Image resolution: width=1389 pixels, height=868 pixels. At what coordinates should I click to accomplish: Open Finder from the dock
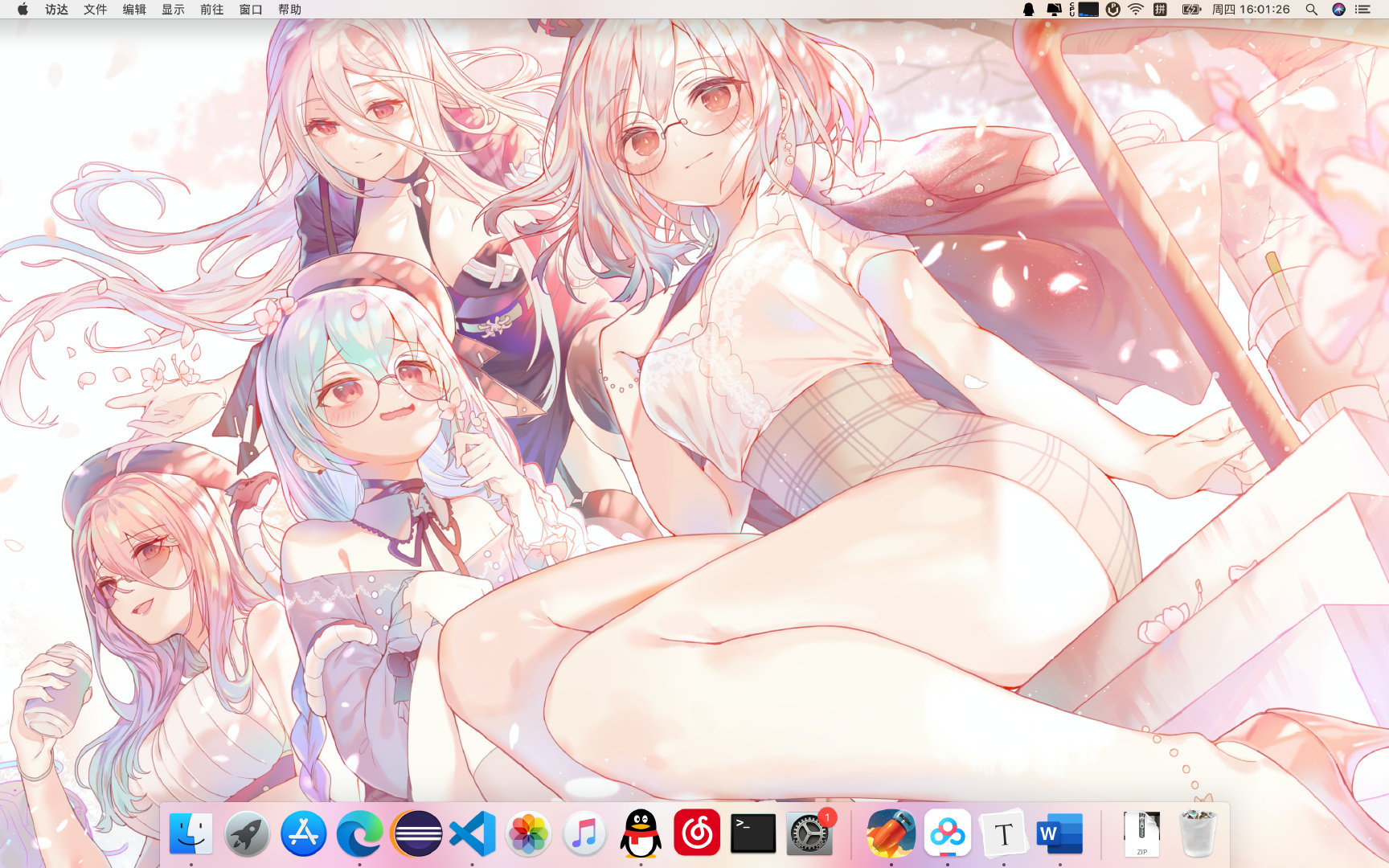click(191, 833)
